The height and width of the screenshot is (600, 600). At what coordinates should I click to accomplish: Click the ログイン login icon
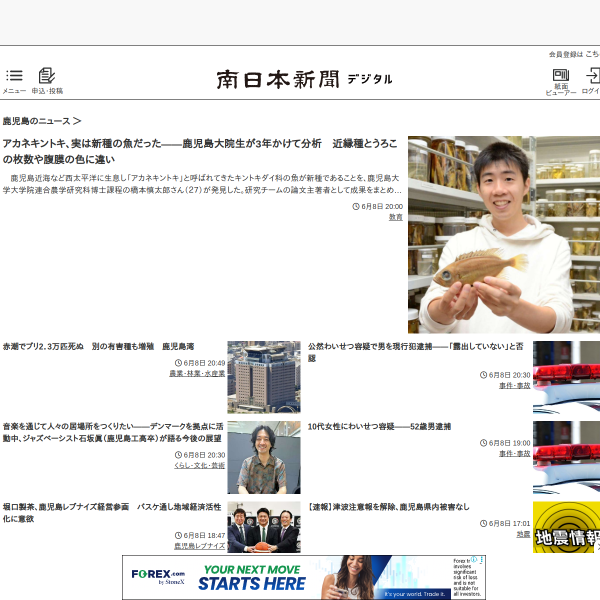[x=593, y=75]
